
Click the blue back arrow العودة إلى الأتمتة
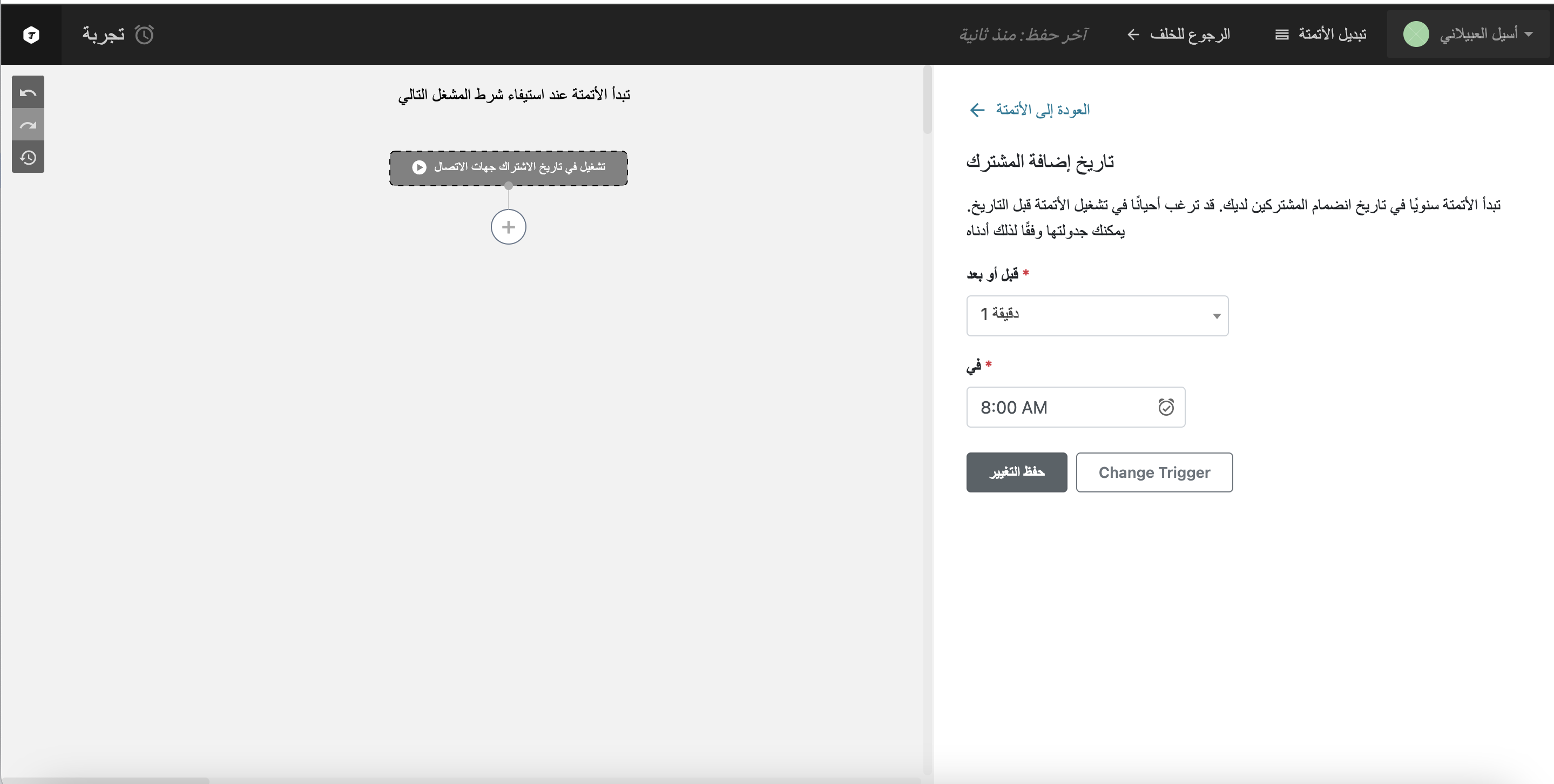977,110
